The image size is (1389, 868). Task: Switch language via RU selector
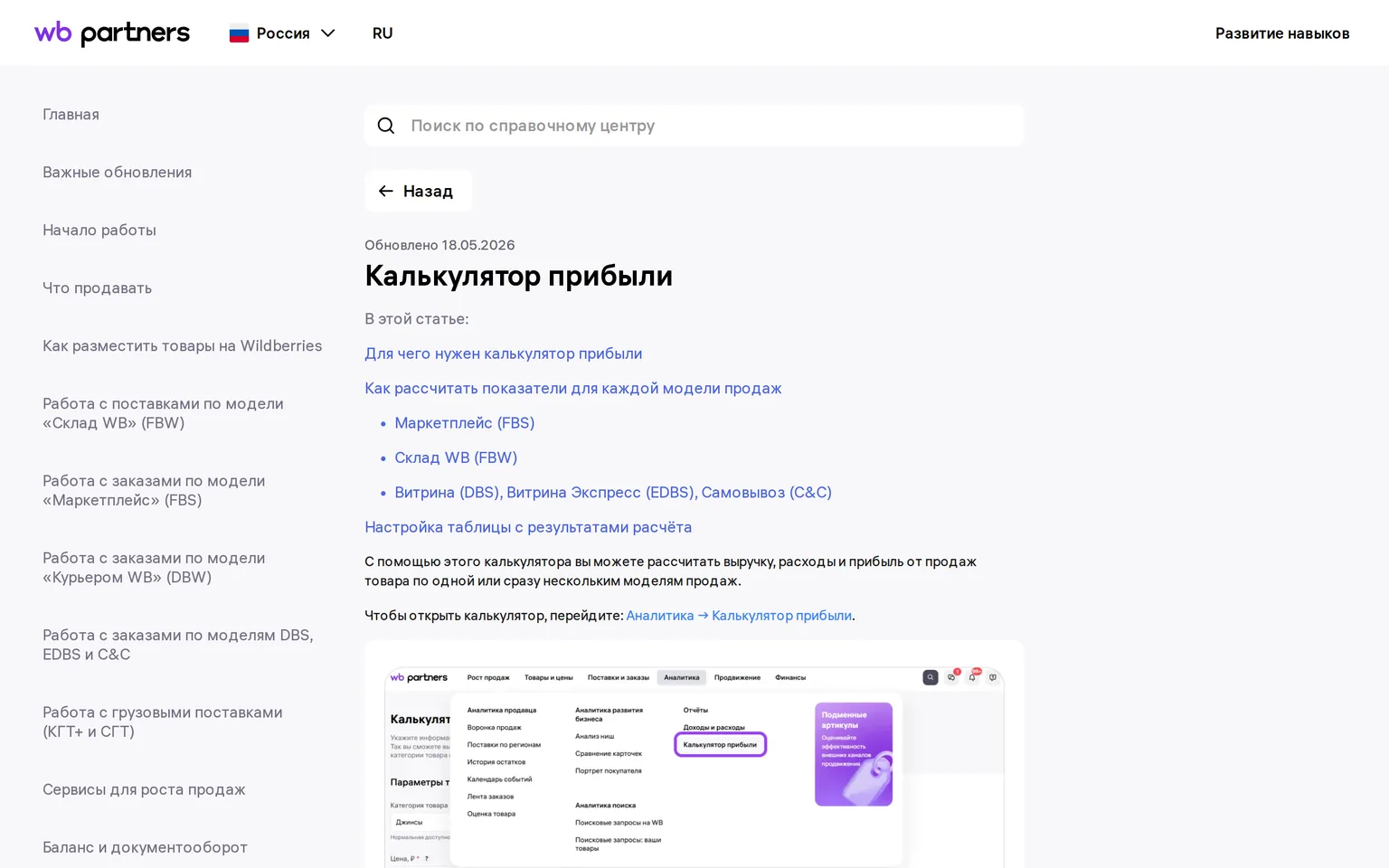(383, 33)
